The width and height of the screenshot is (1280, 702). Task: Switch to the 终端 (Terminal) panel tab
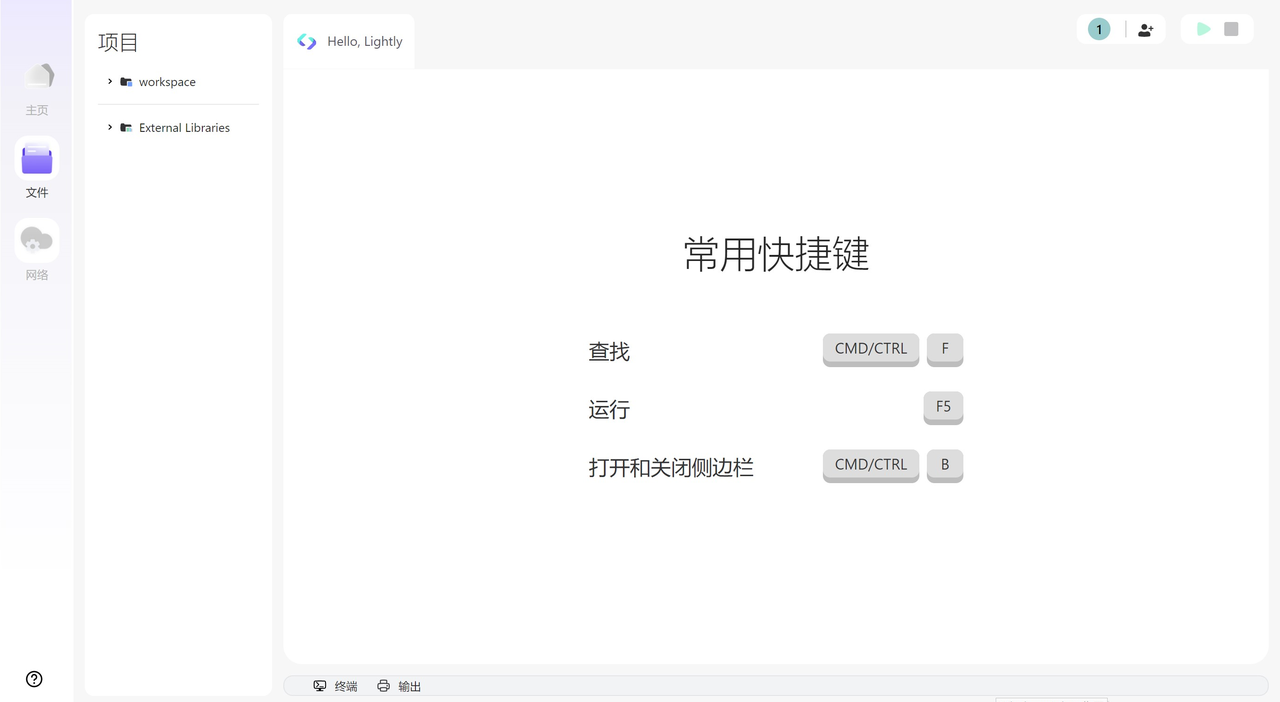point(346,686)
